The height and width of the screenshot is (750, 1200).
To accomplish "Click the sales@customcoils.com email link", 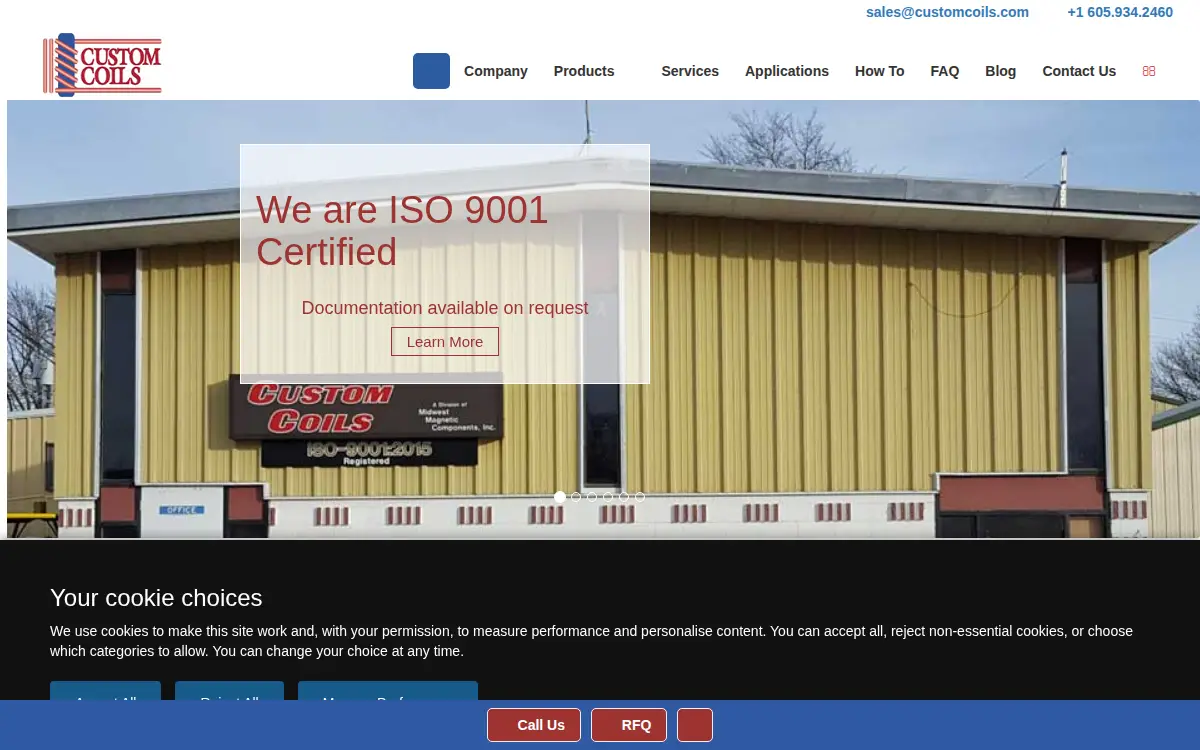I will (x=947, y=12).
